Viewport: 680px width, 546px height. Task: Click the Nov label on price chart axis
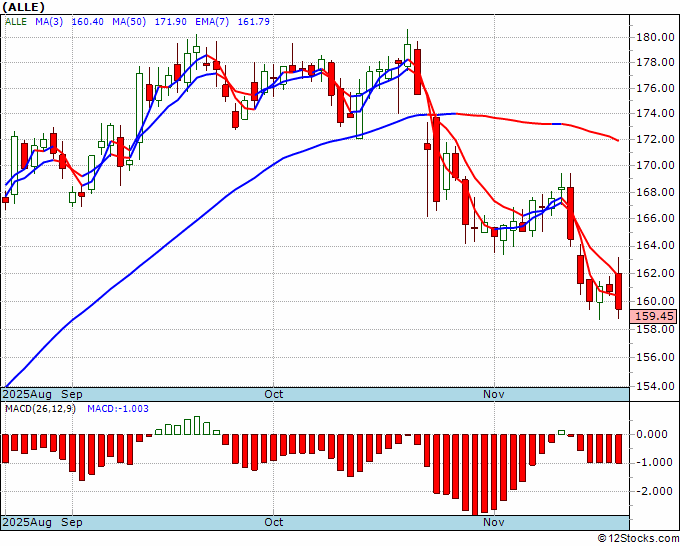point(494,394)
